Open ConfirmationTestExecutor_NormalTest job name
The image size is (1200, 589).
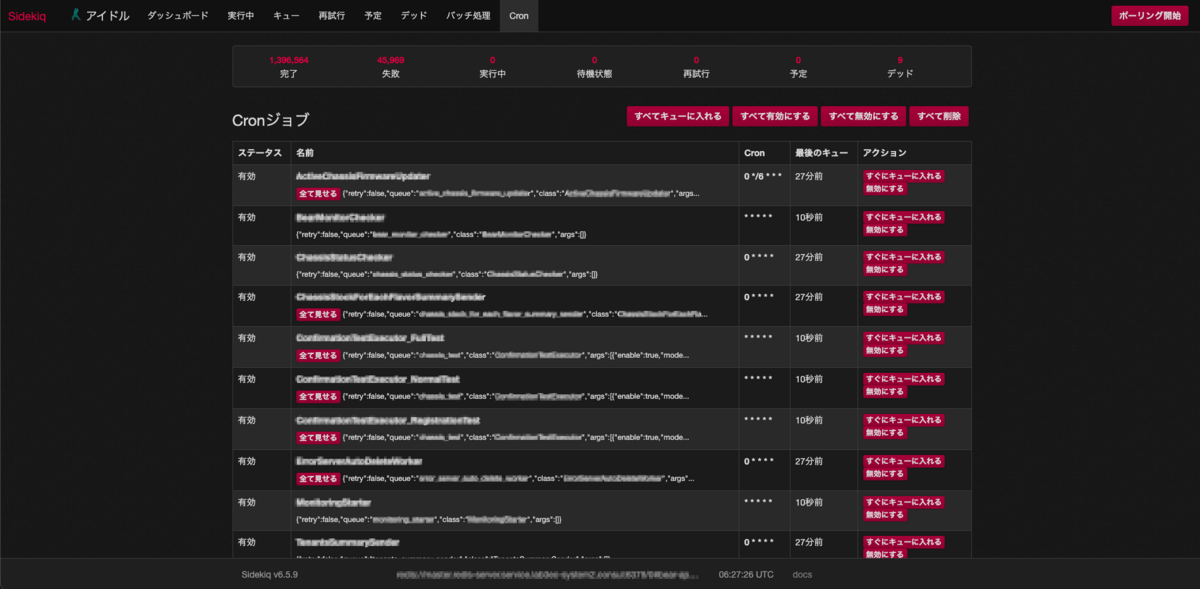point(378,379)
